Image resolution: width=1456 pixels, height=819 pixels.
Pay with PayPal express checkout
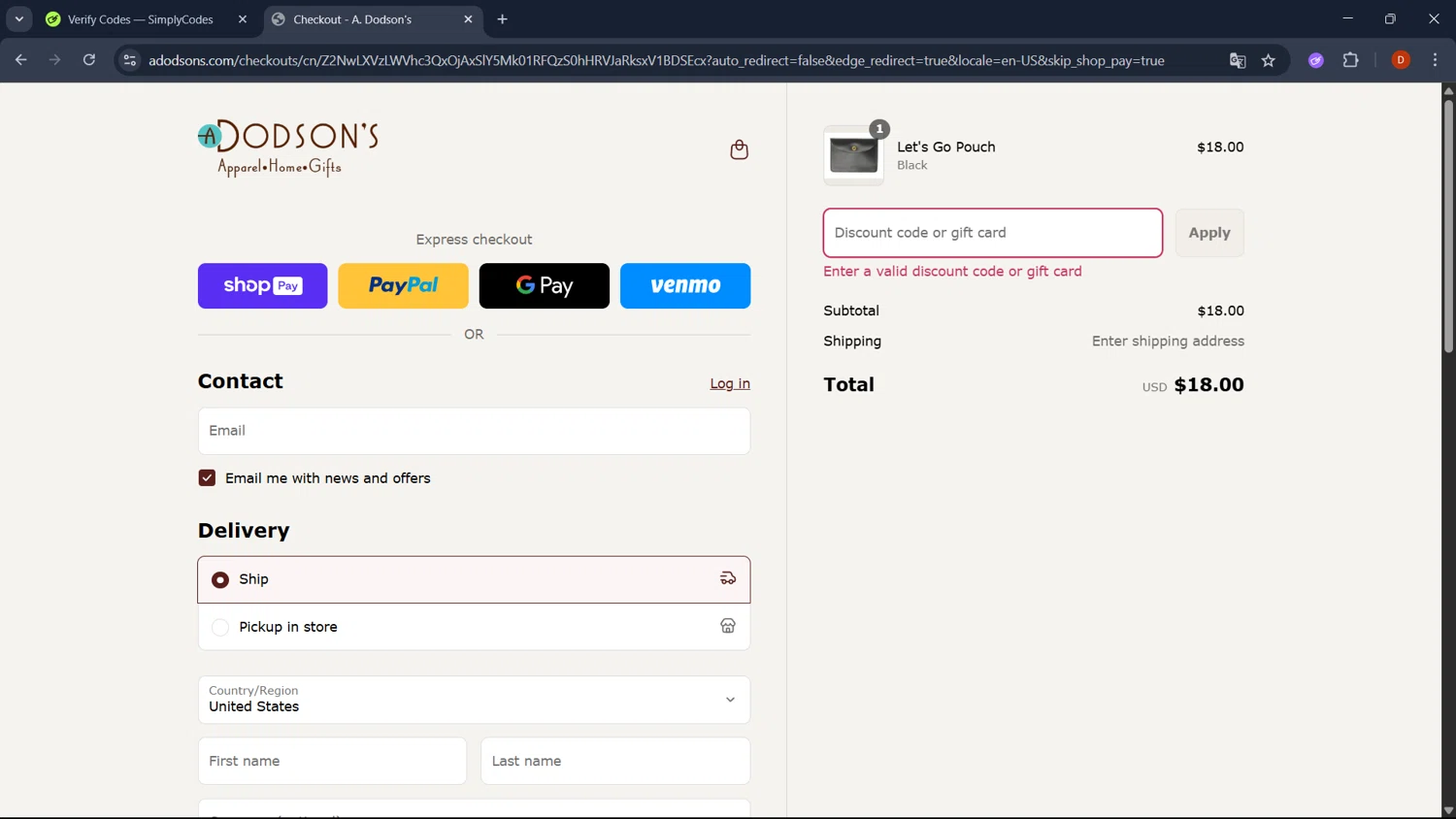point(403,285)
